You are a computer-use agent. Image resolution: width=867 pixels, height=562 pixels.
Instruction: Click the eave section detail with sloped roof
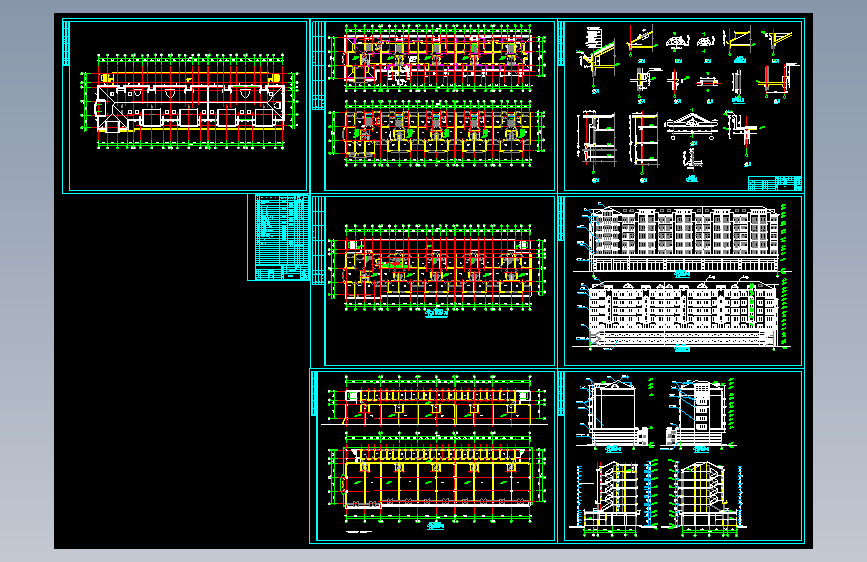click(597, 58)
